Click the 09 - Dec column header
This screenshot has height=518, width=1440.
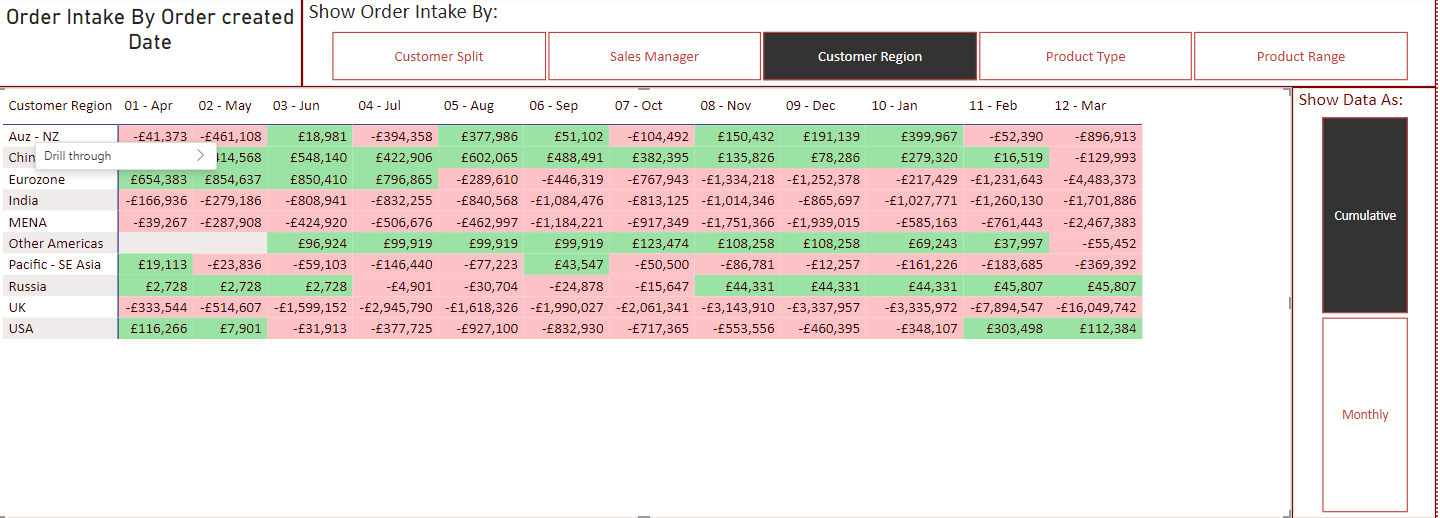(811, 105)
